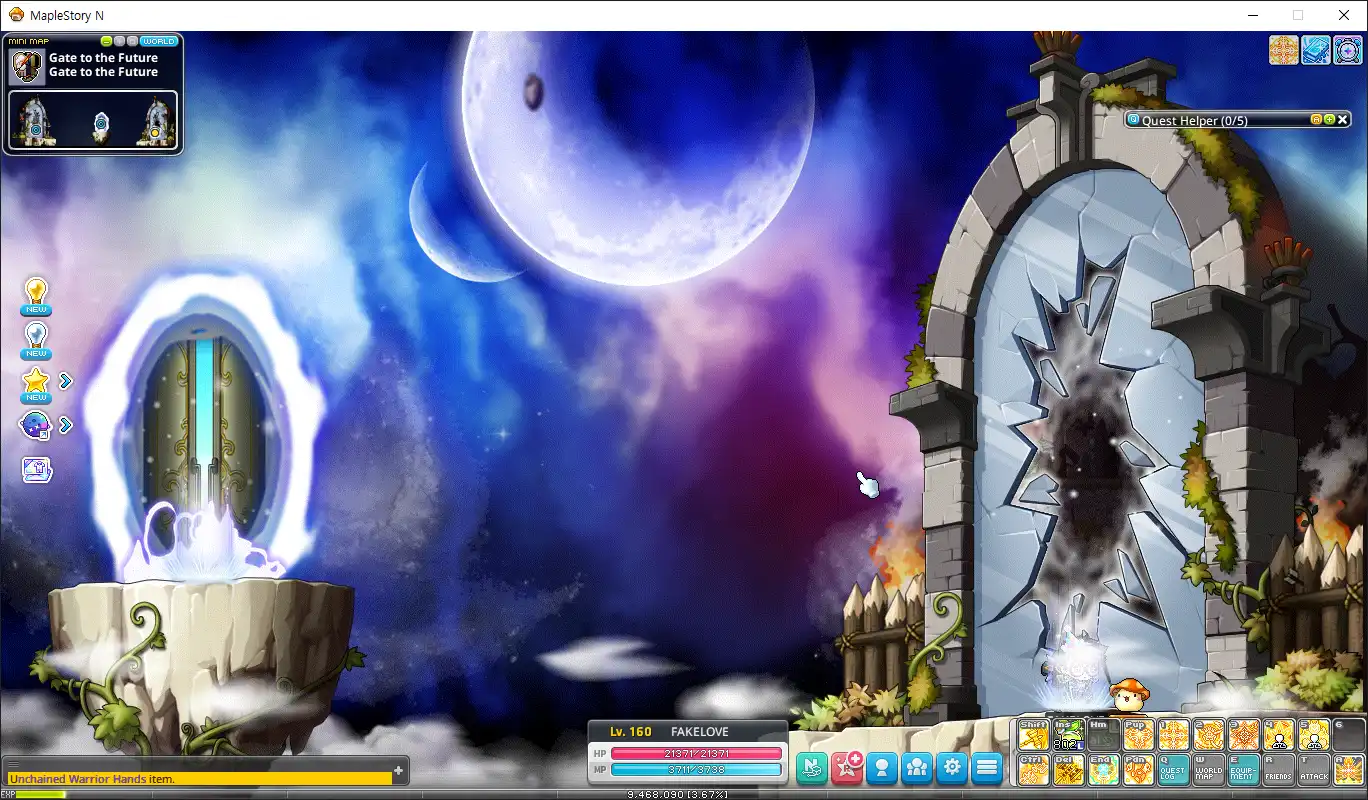
Task: Click the alarm clock buff icon
Action: [x=1348, y=50]
